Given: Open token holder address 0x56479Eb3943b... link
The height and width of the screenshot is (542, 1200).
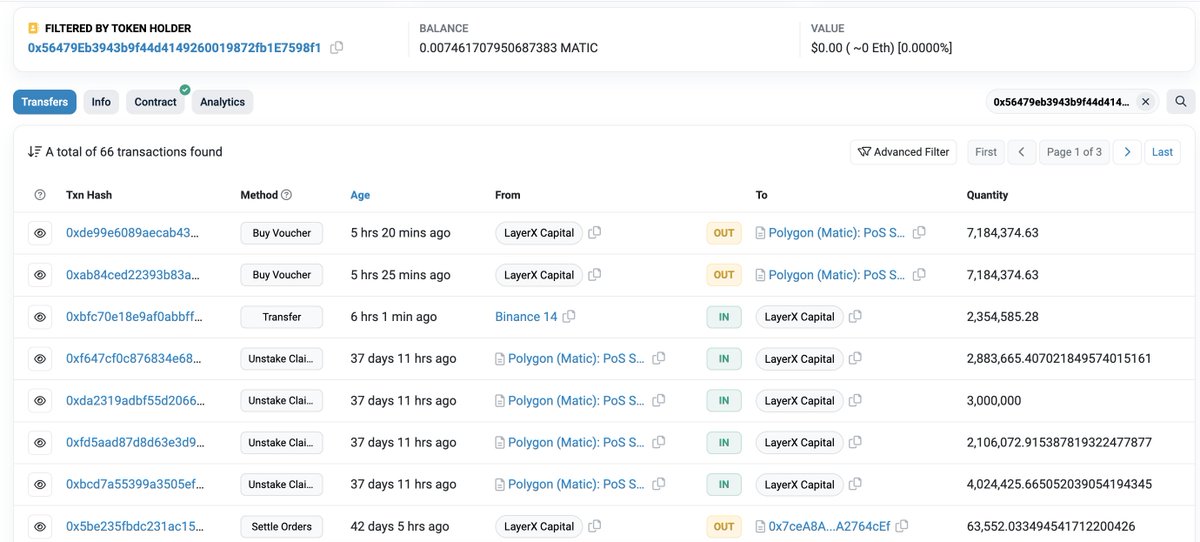Looking at the screenshot, I should (174, 48).
